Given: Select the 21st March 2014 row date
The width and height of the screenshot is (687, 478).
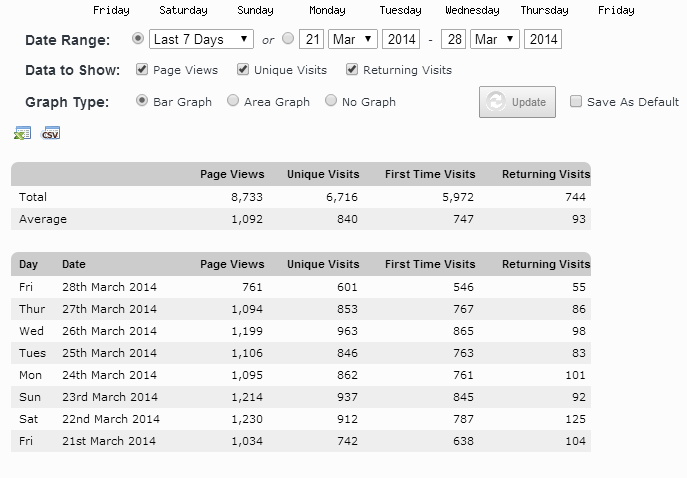Looking at the screenshot, I should pos(109,441).
